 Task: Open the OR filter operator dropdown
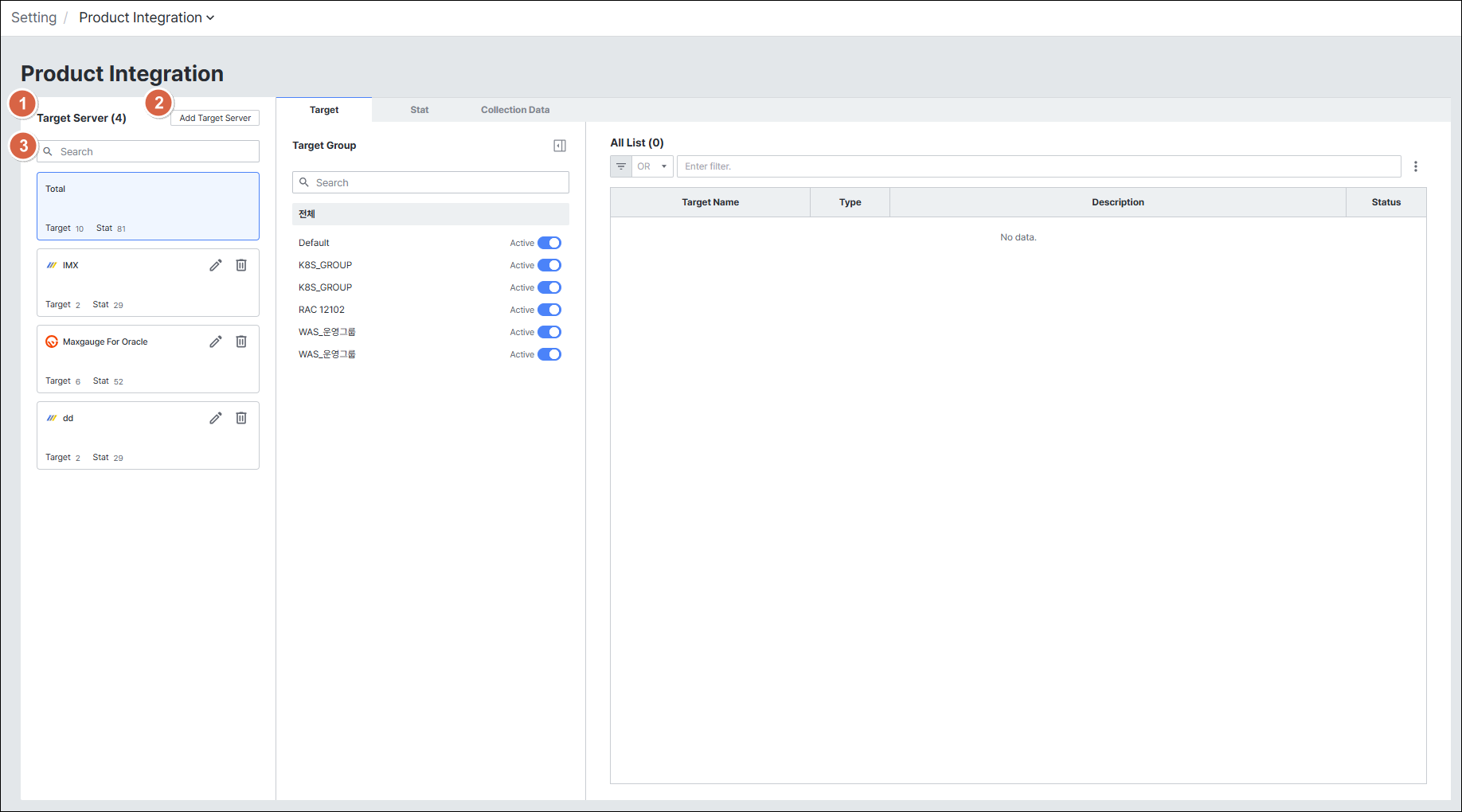tap(653, 166)
